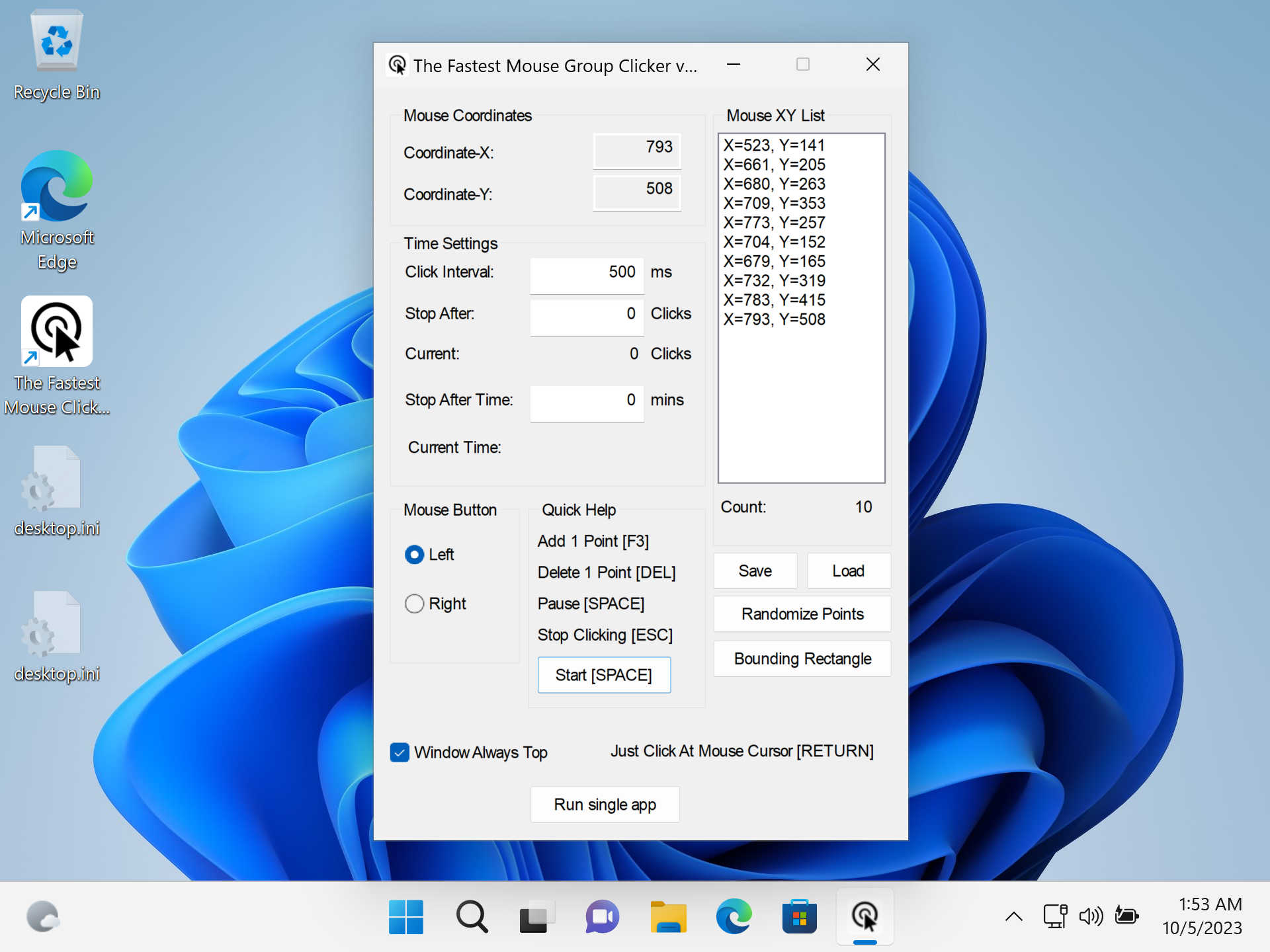Click the Pause [SPACE] help label

592,602
